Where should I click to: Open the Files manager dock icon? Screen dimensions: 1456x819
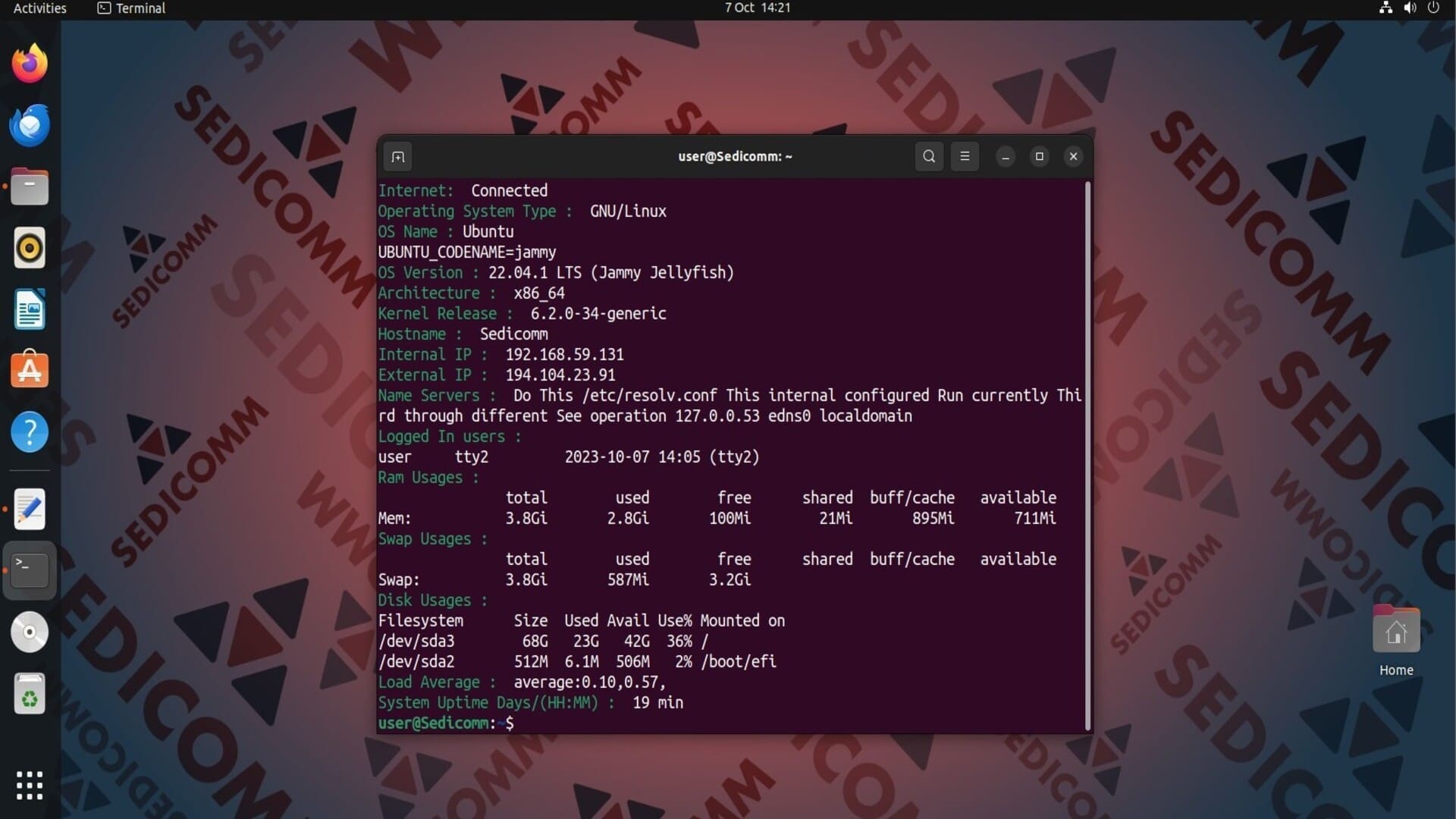[x=30, y=187]
